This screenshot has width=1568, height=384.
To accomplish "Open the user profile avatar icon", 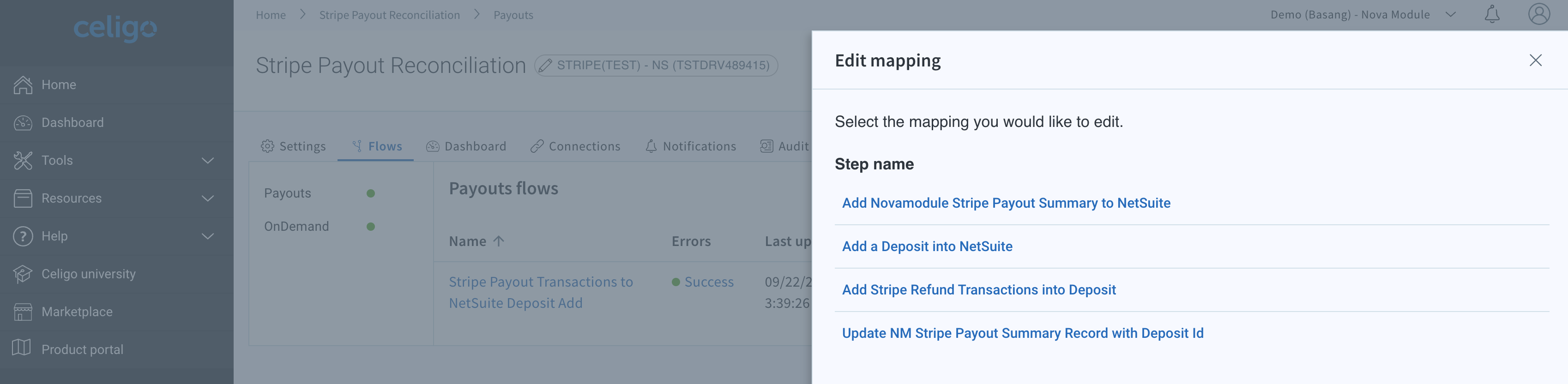I will pos(1539,14).
